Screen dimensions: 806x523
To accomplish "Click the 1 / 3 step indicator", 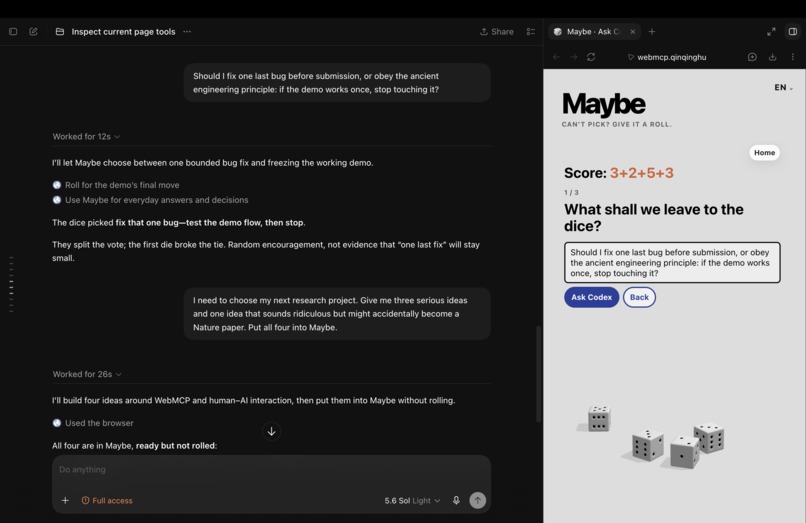I will coord(571,192).
